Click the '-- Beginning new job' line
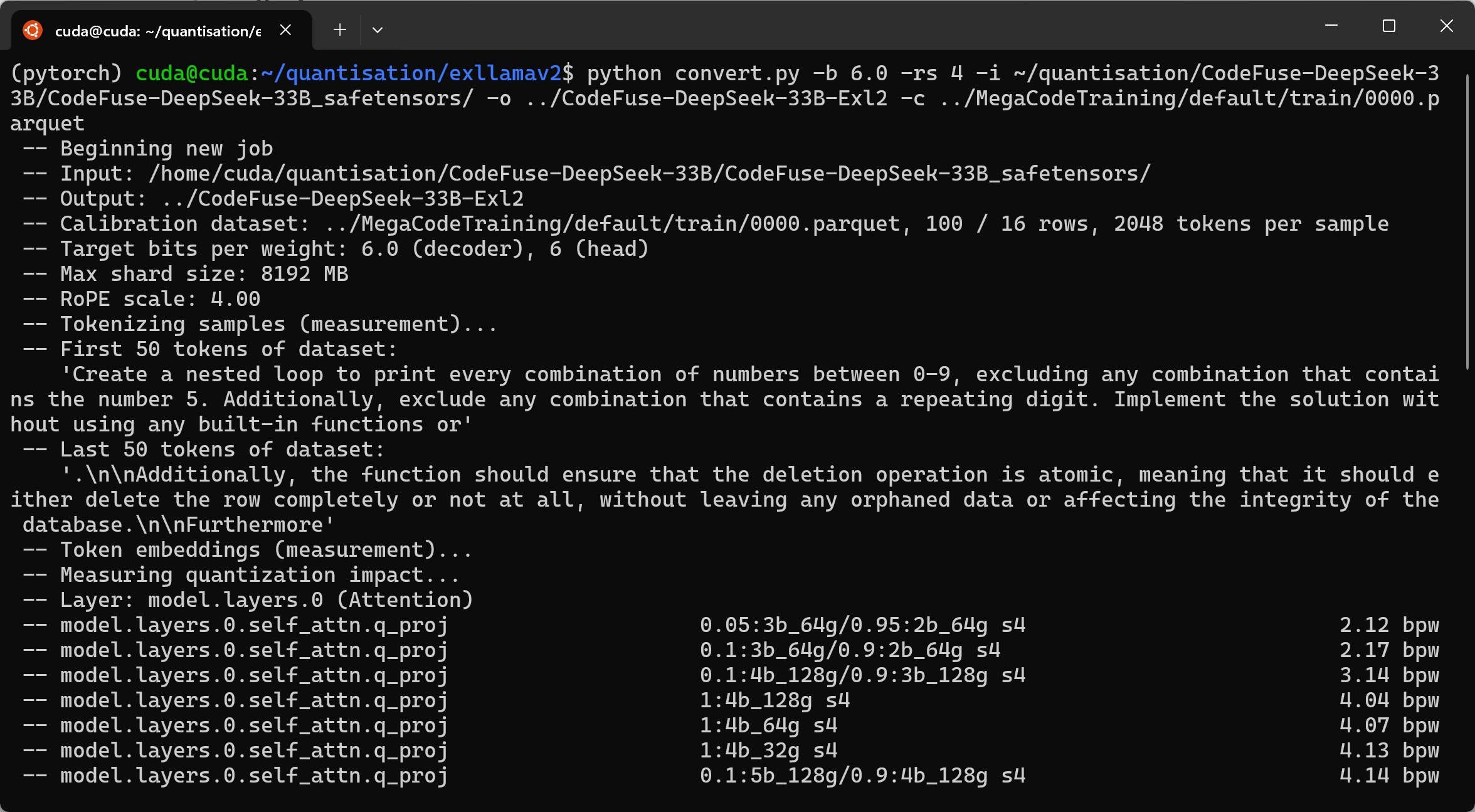The image size is (1475, 812). (148, 149)
